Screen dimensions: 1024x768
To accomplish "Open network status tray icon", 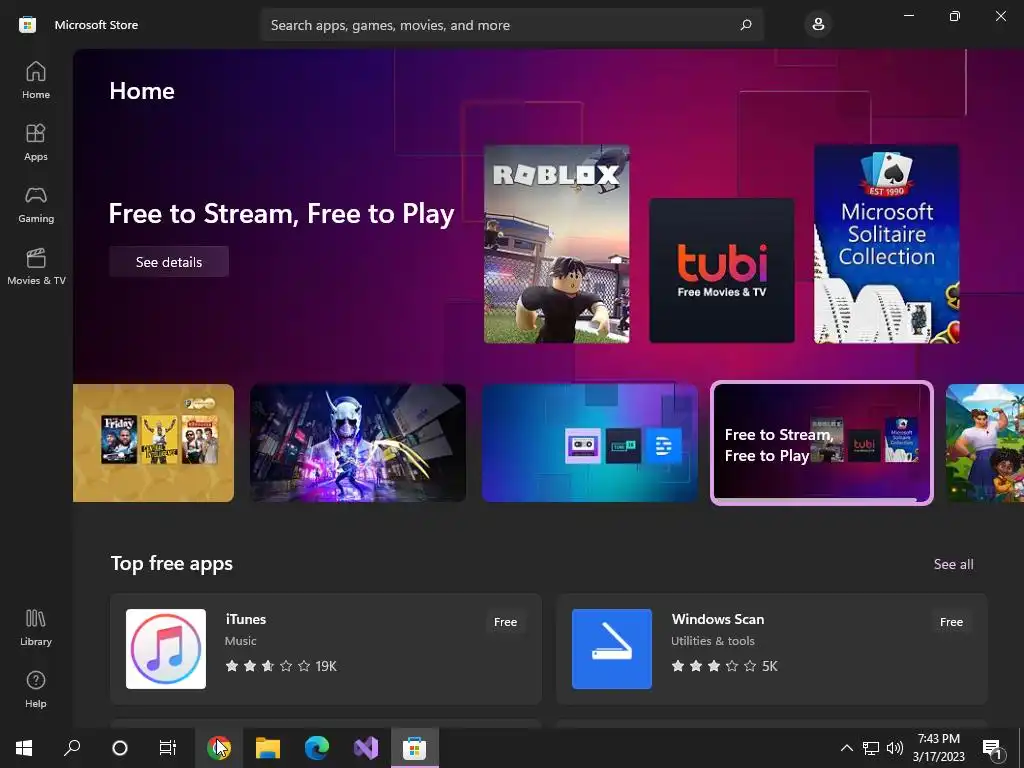I will 871,748.
